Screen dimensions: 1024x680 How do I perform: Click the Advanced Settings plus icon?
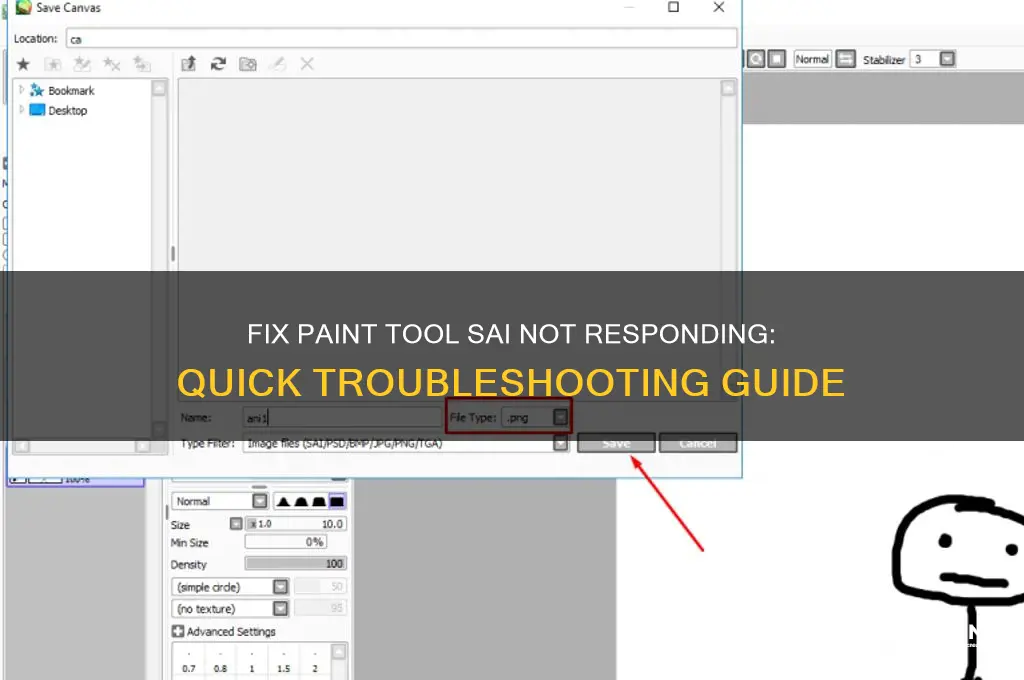[178, 631]
